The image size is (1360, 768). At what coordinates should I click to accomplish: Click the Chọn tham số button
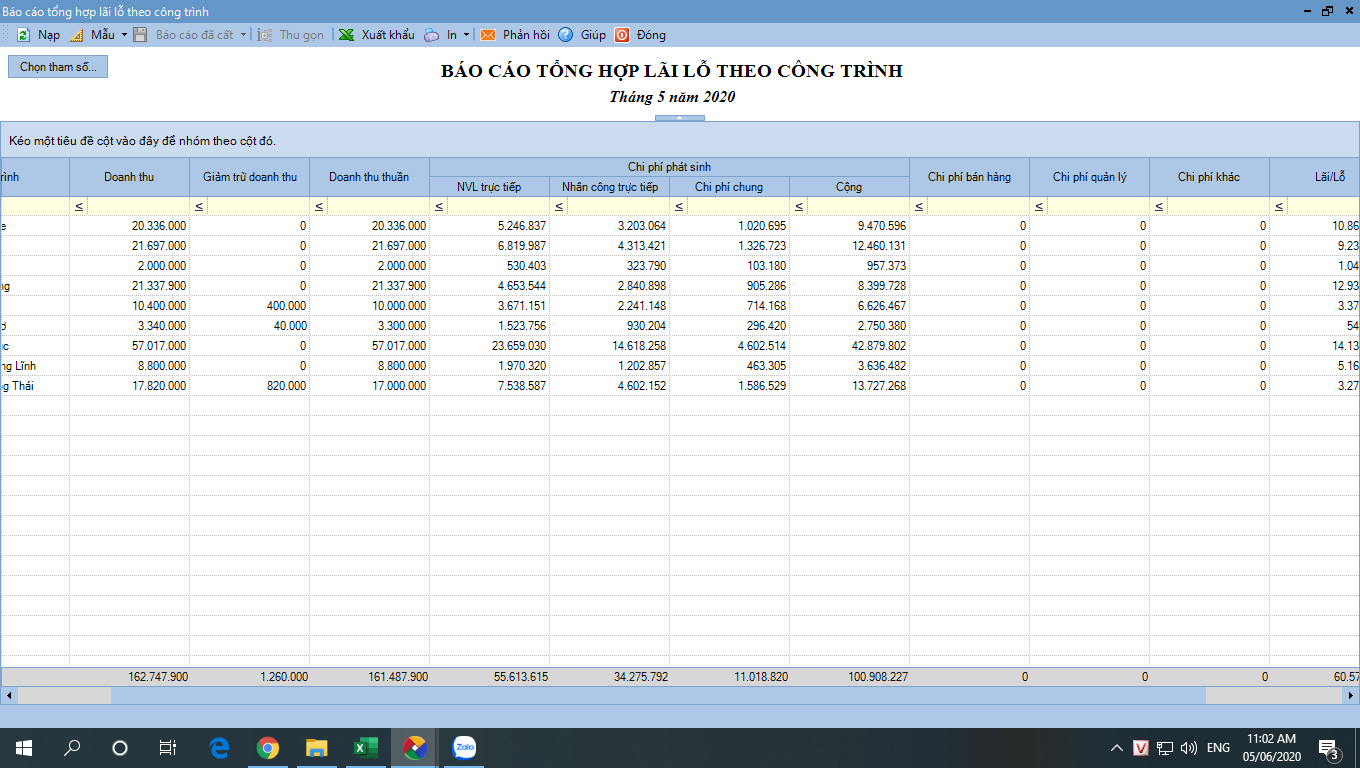[58, 67]
